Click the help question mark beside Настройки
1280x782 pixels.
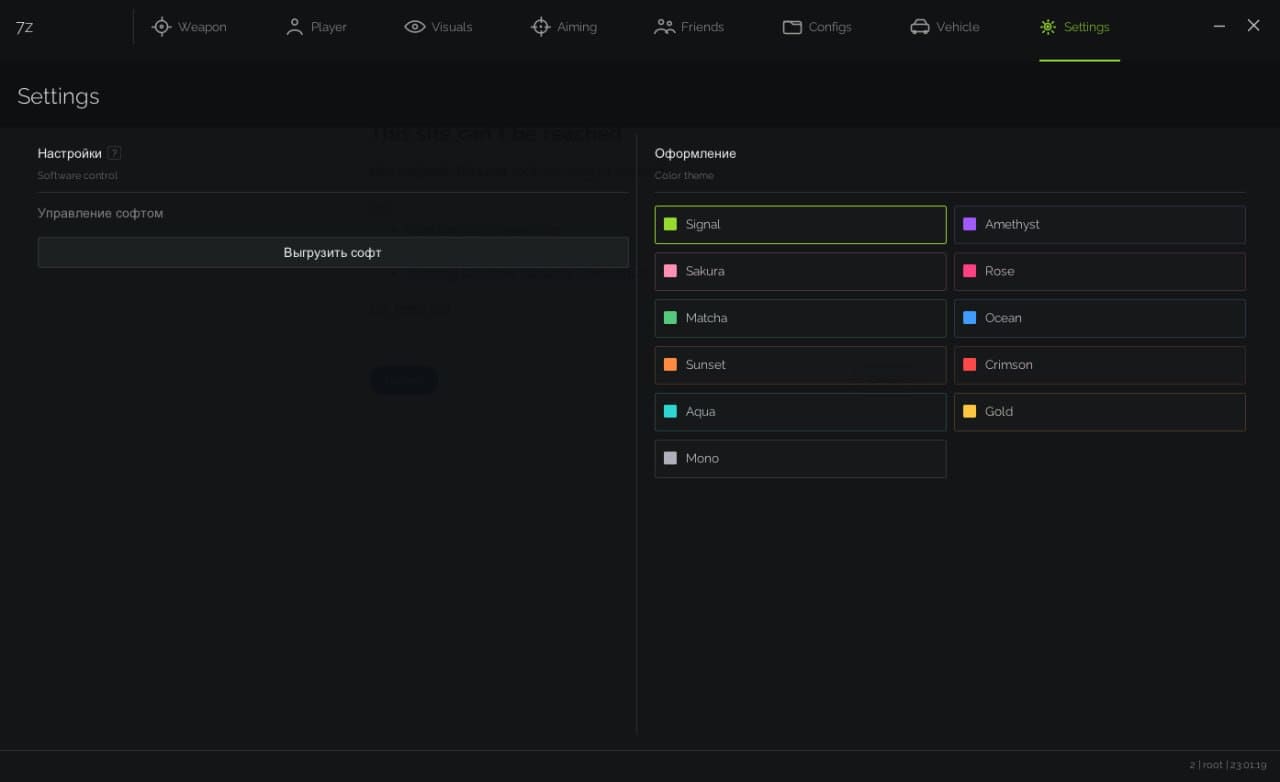coord(115,153)
